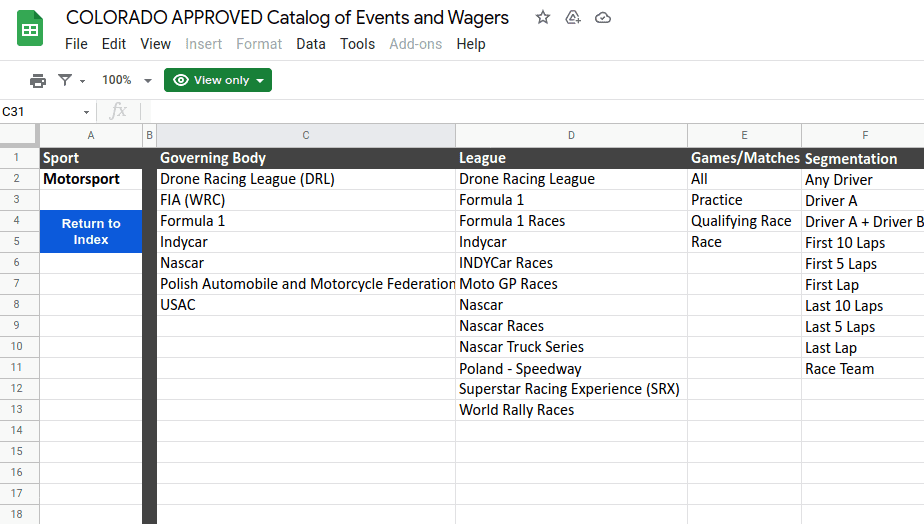Select the column D header
This screenshot has width=924, height=524.
click(571, 135)
